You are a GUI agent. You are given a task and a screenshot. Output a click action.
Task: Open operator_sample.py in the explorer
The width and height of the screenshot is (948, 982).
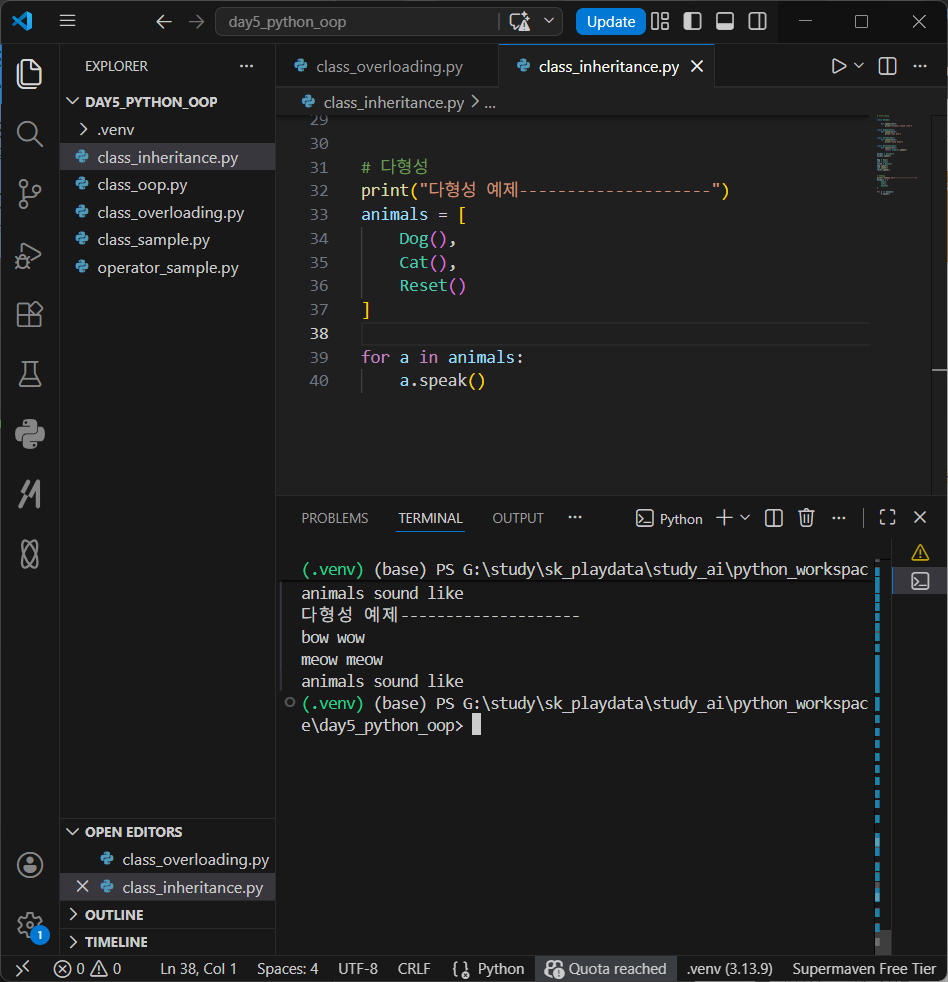coord(169,267)
